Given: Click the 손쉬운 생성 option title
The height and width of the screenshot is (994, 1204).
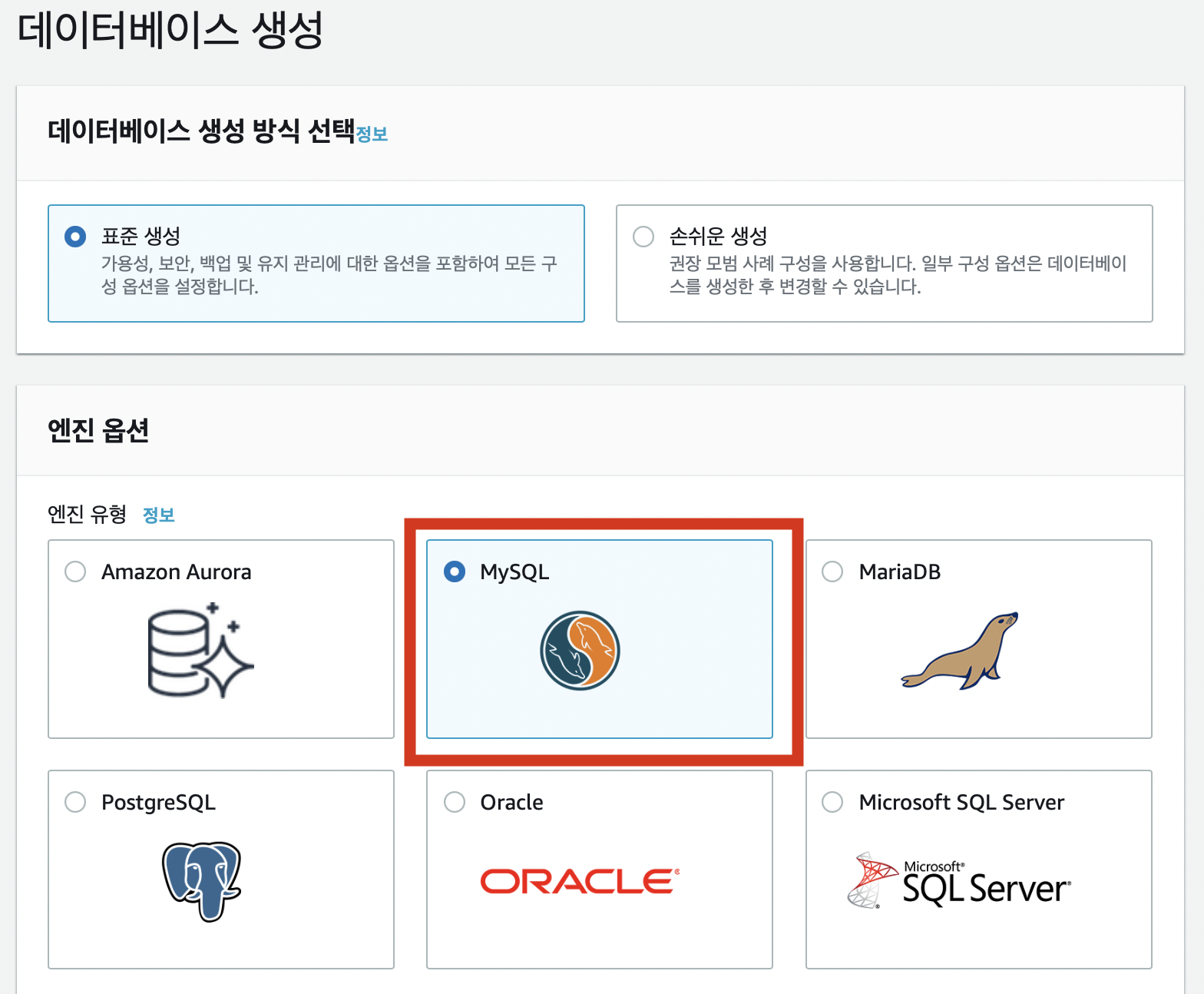Looking at the screenshot, I should click(719, 236).
